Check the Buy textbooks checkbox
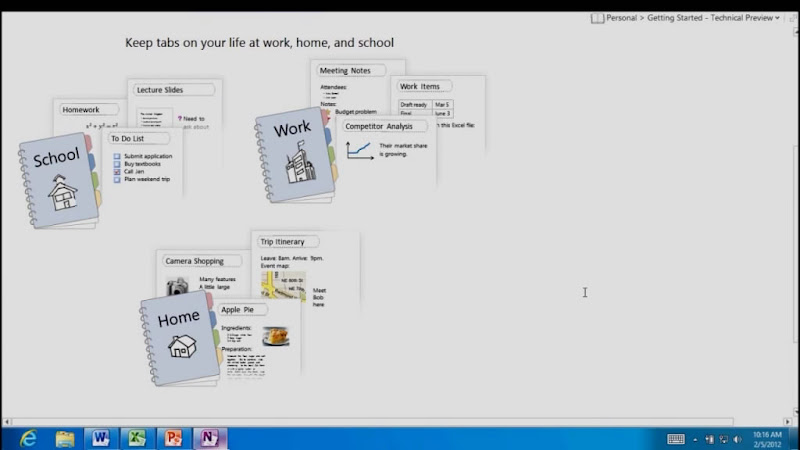The height and width of the screenshot is (450, 800). (x=117, y=164)
